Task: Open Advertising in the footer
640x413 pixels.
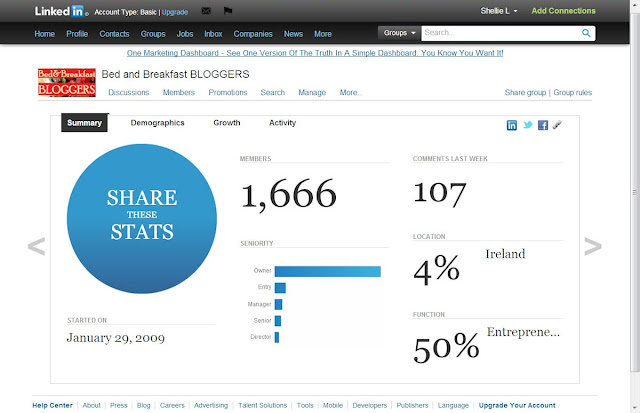Action: [211, 405]
